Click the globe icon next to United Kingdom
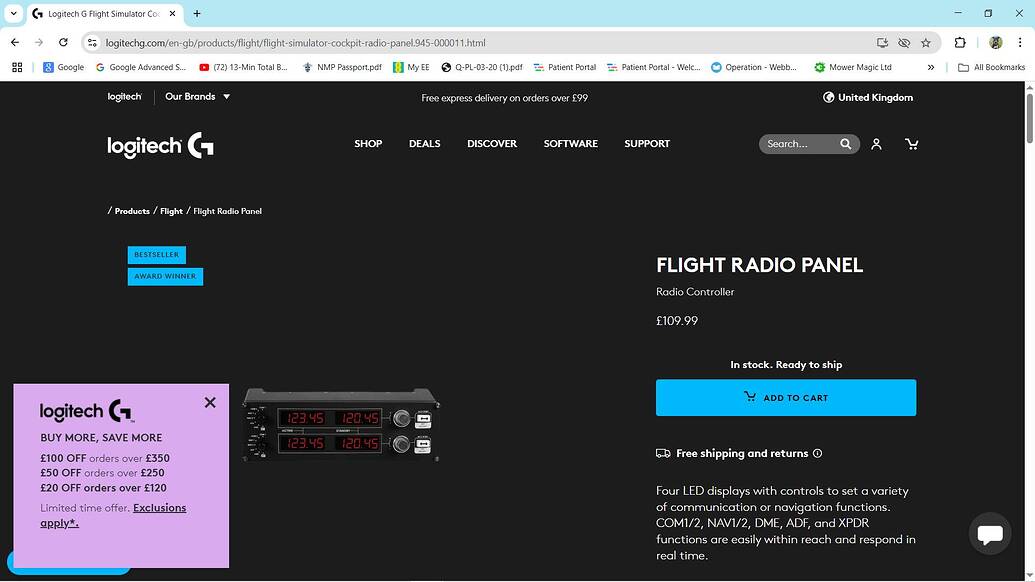 coord(828,97)
